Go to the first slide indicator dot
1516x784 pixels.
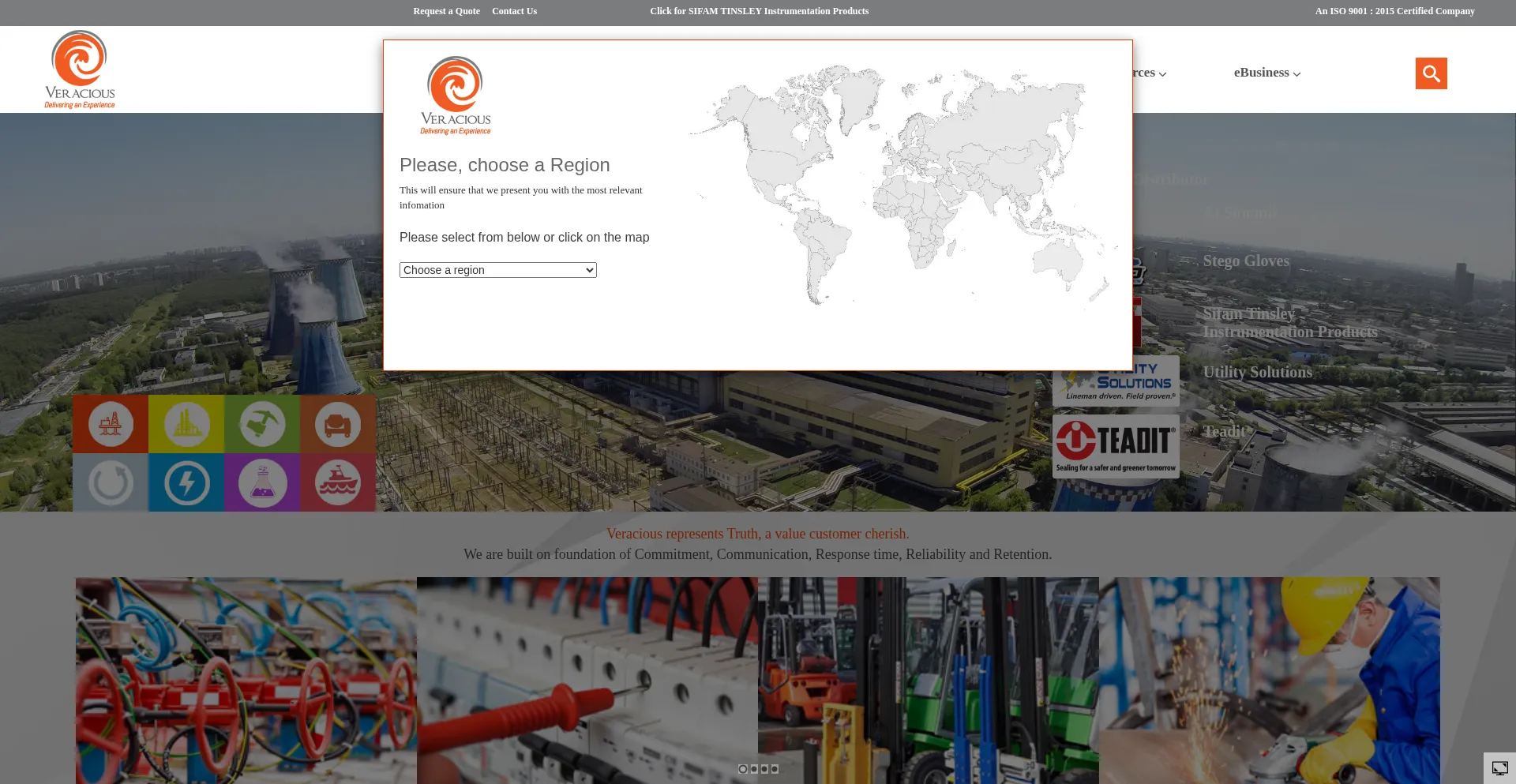[x=743, y=769]
